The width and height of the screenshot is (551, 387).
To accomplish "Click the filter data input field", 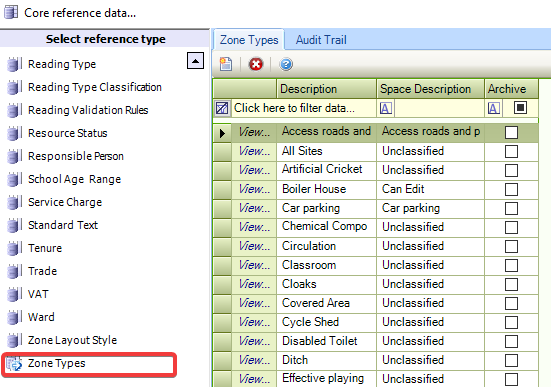I will (x=304, y=108).
